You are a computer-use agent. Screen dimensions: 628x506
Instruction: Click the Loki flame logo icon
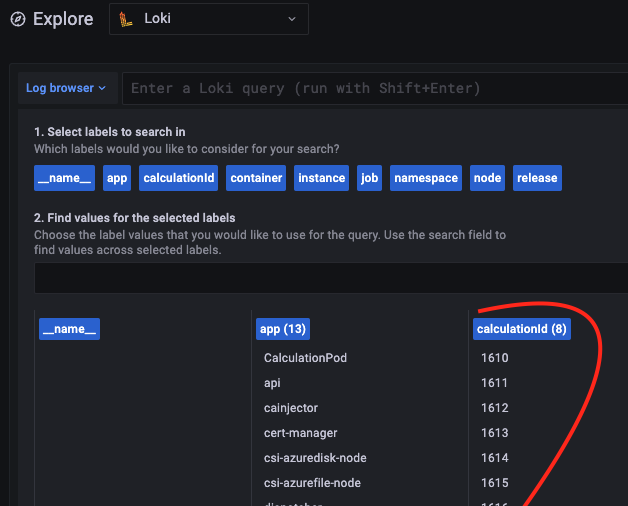[x=125, y=19]
